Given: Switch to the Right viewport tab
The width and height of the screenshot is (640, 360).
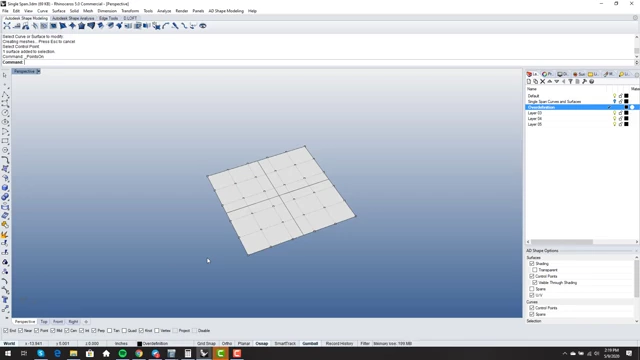Looking at the screenshot, I should click(x=73, y=322).
